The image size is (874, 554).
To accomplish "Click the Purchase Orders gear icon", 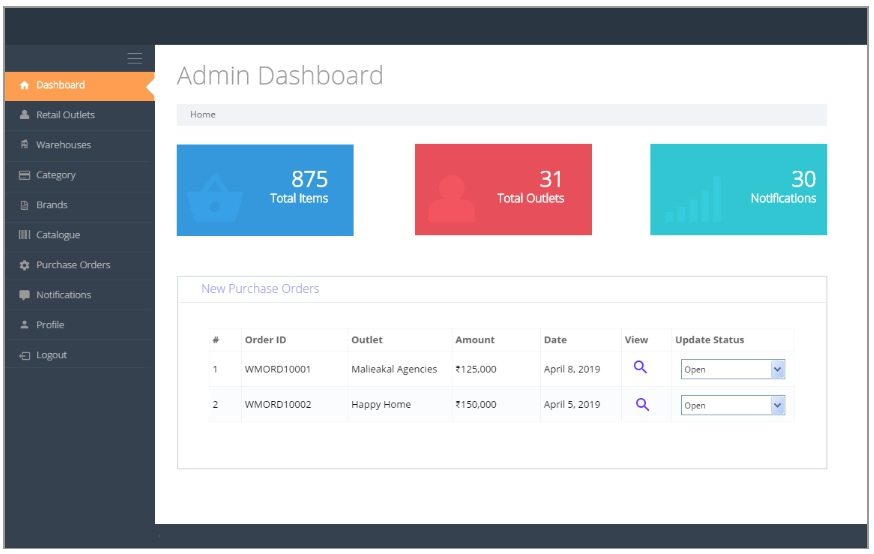I will pos(24,266).
